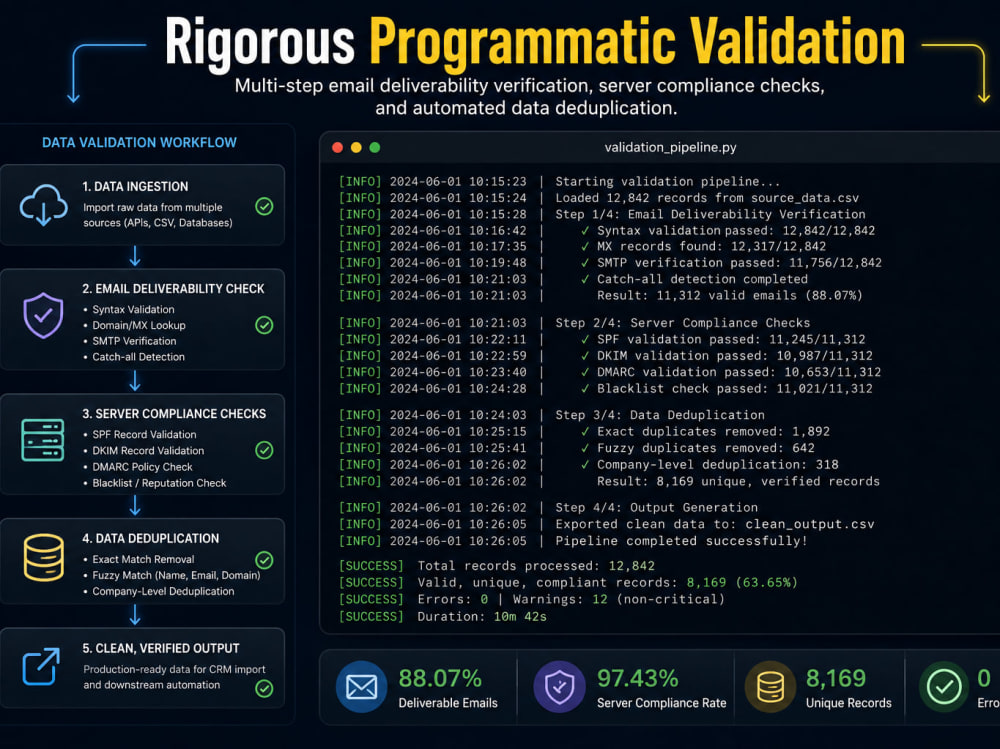Click the green check on the Data Ingestion card
This screenshot has width=1000, height=749.
[x=264, y=206]
